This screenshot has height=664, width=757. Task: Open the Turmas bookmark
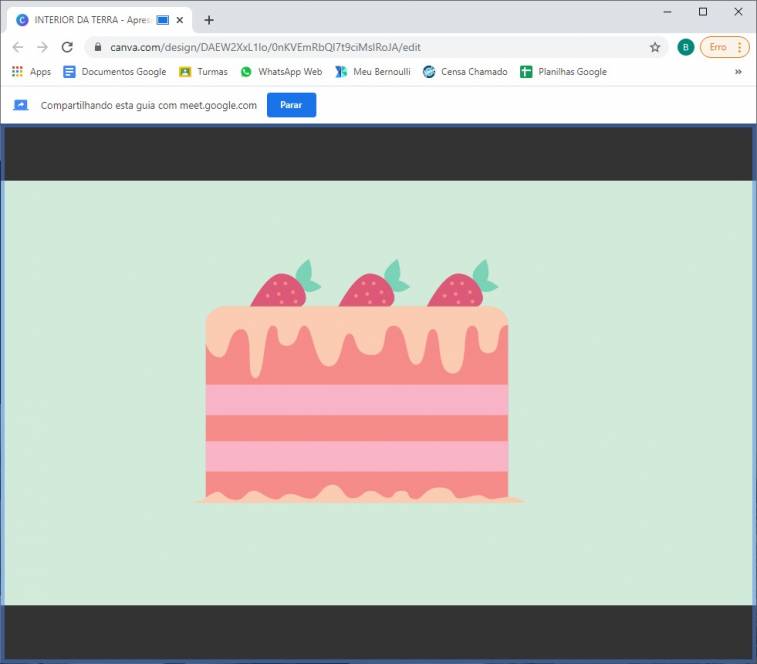203,72
